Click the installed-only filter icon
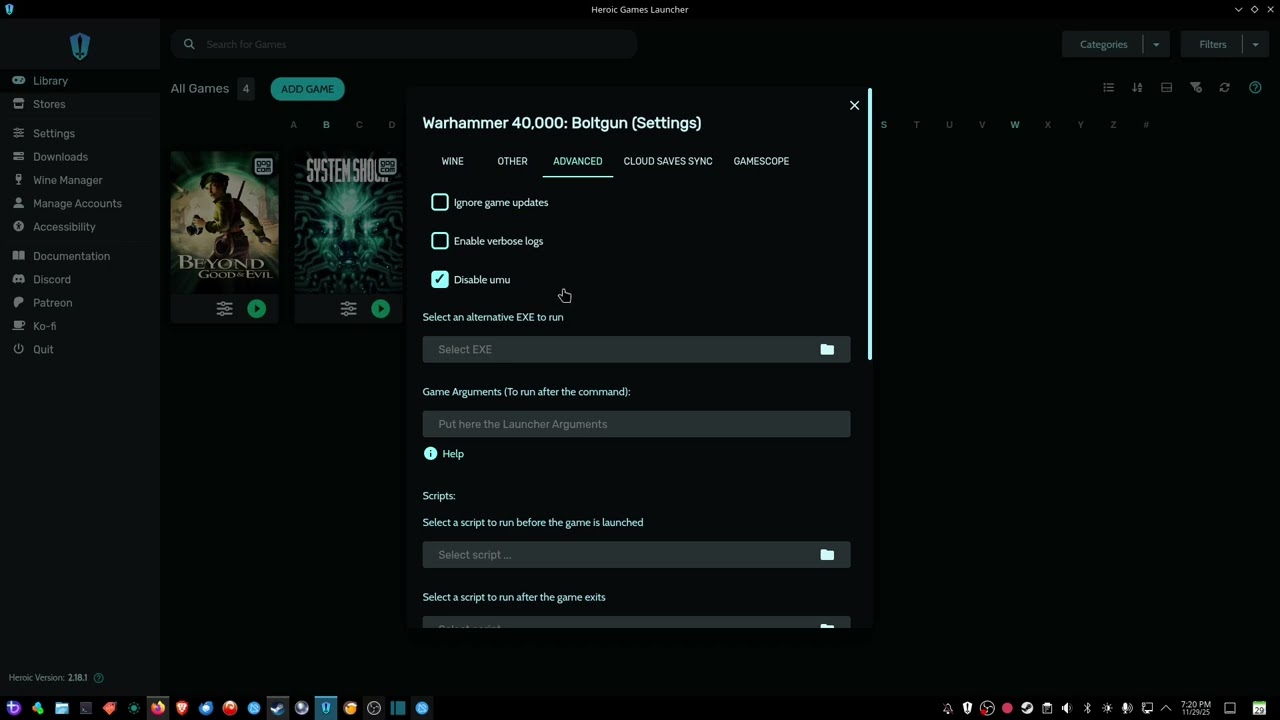The height and width of the screenshot is (720, 1280). (x=1195, y=88)
